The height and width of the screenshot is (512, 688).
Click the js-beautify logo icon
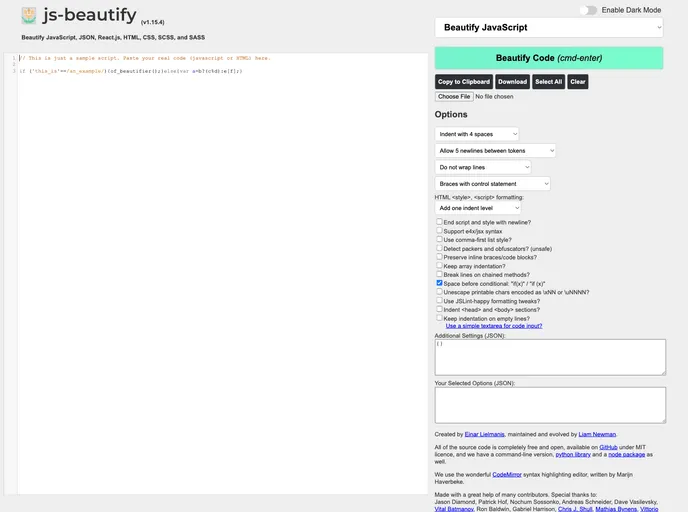[x=29, y=16]
